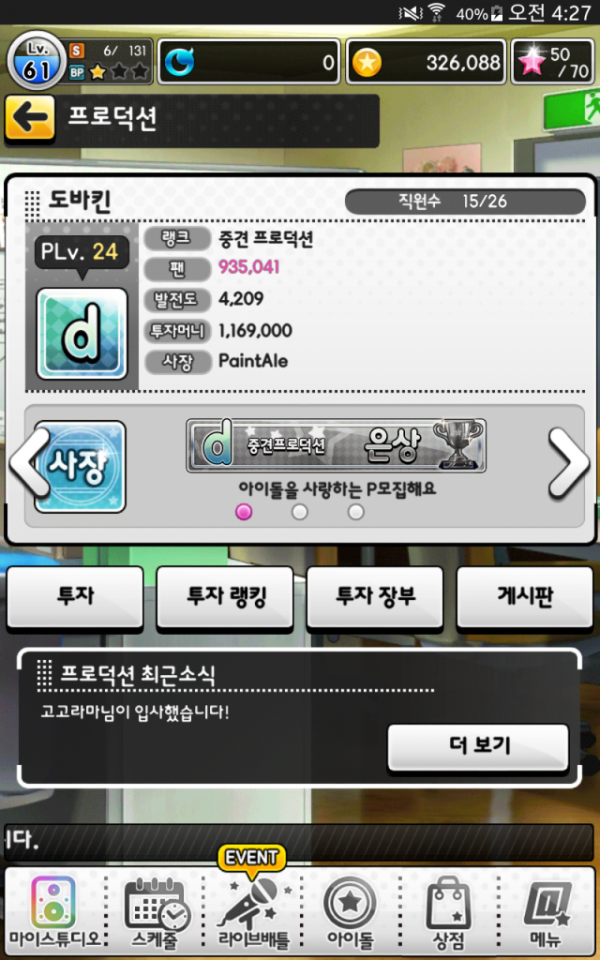Open the 투자 button

pyautogui.click(x=75, y=598)
